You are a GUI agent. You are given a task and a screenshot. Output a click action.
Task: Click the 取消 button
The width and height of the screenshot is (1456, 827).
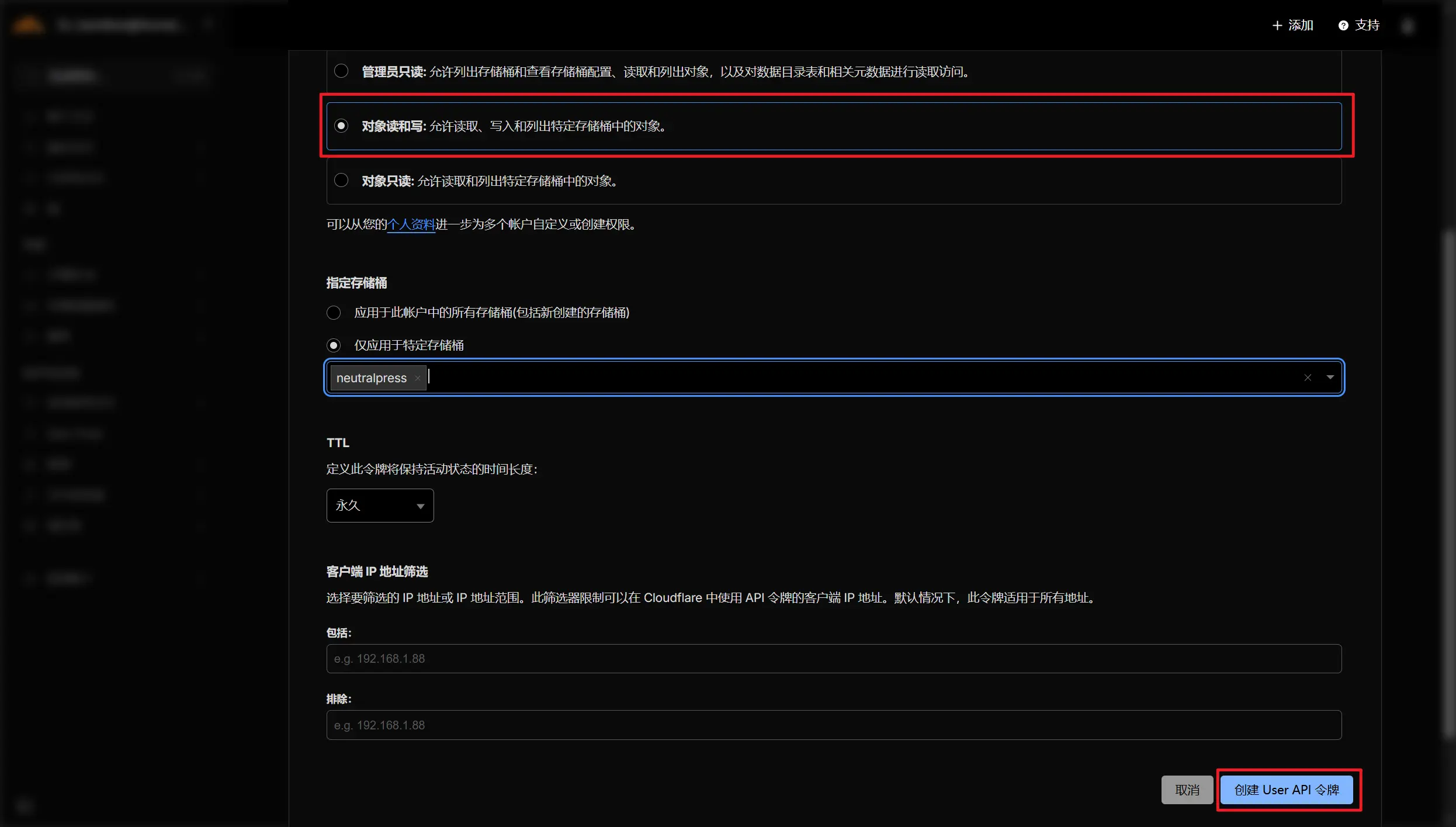tap(1187, 790)
